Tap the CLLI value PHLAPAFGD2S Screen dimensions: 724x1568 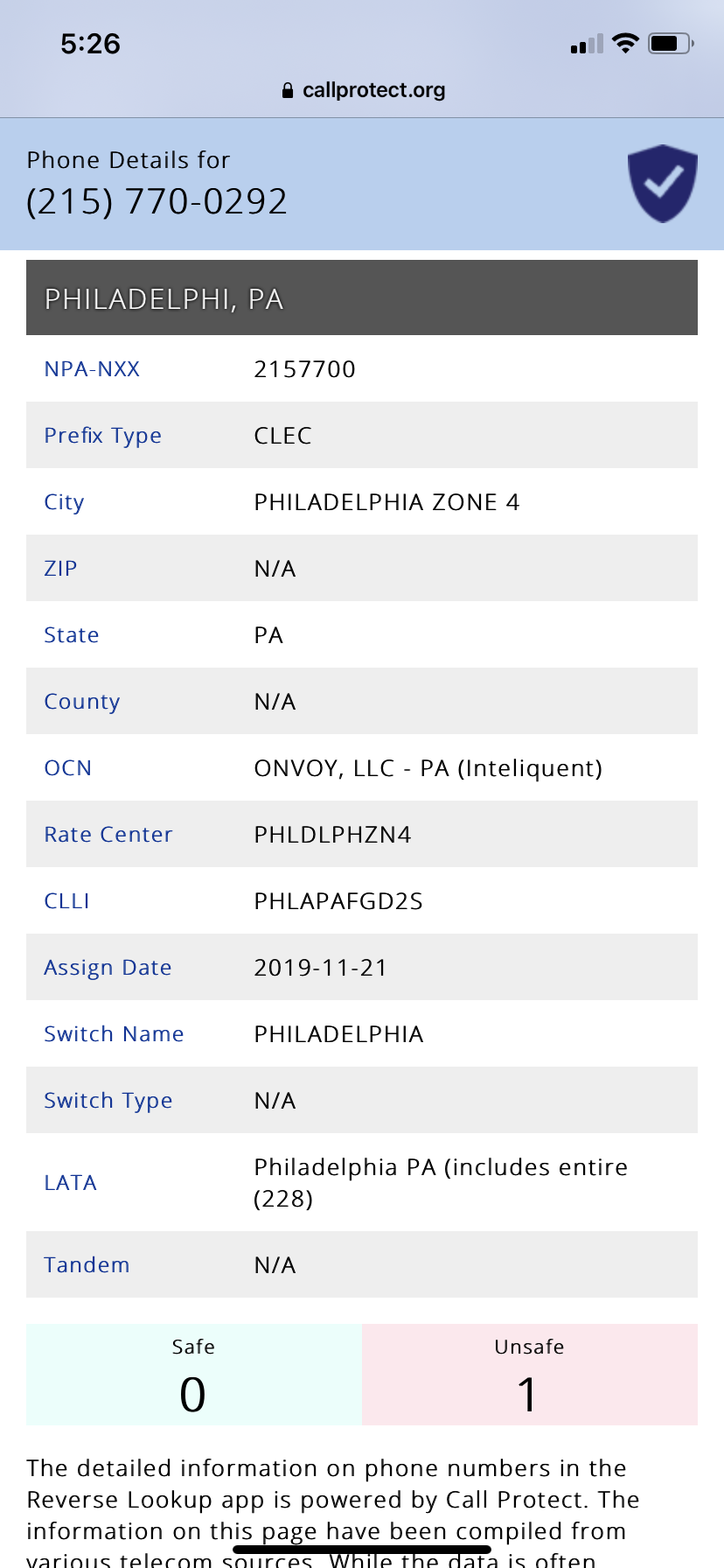[338, 901]
